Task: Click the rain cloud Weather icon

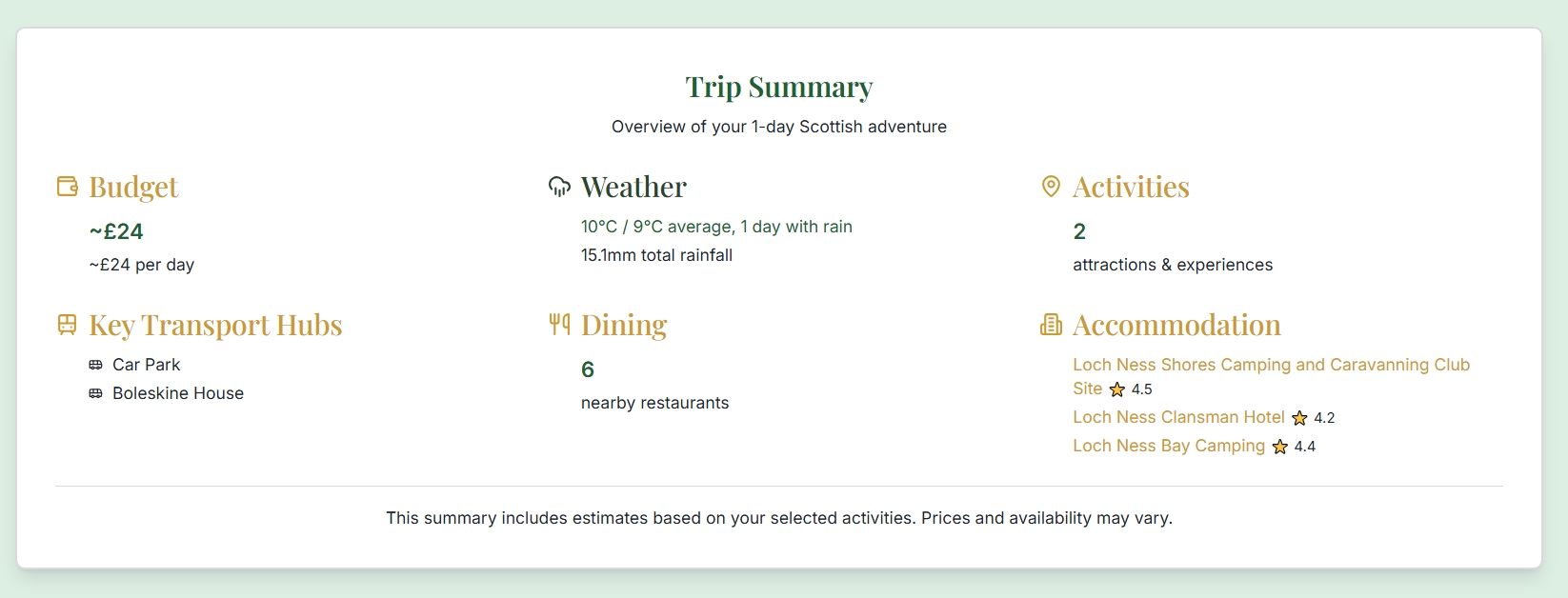Action: (x=559, y=187)
